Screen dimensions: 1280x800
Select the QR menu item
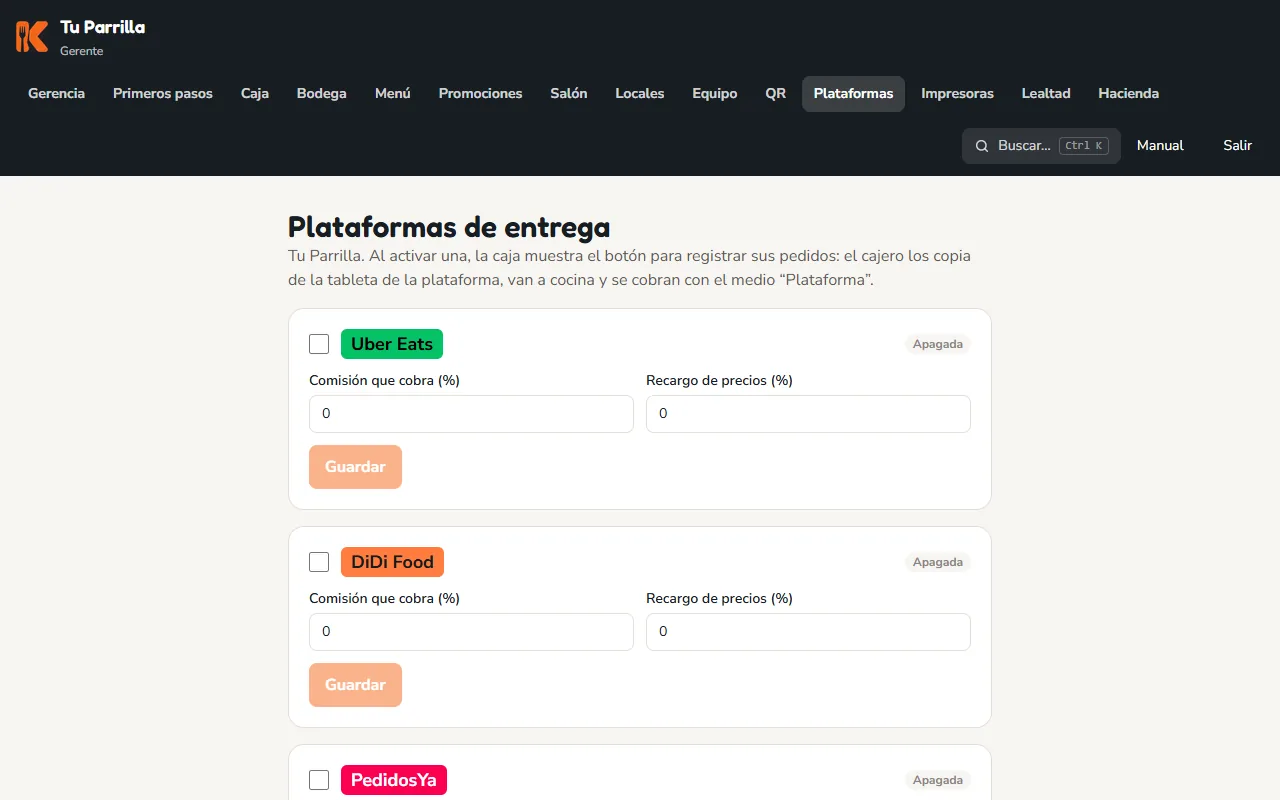point(776,94)
